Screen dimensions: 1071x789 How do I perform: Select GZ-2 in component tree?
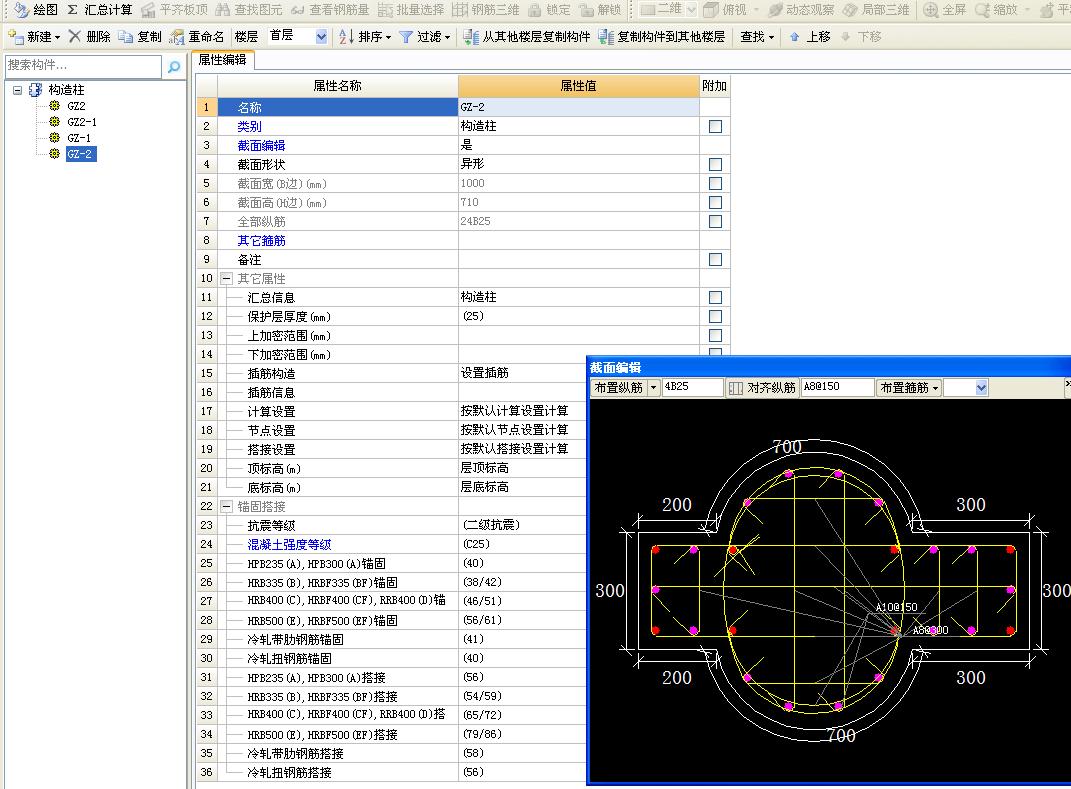click(x=80, y=154)
